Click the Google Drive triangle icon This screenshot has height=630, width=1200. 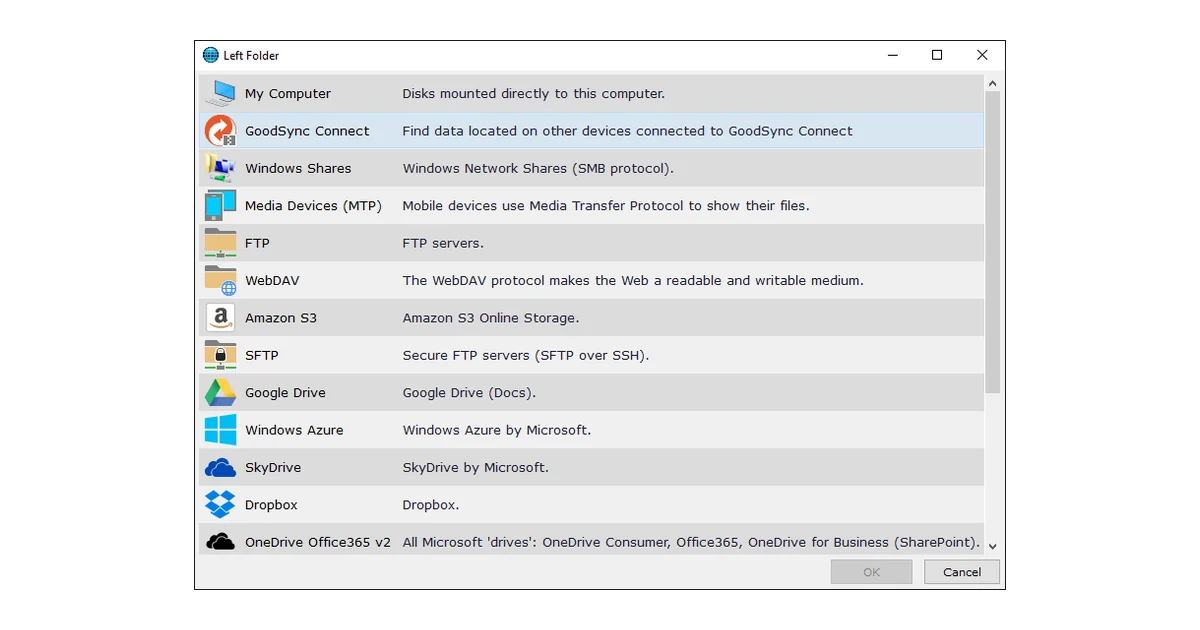tap(220, 392)
